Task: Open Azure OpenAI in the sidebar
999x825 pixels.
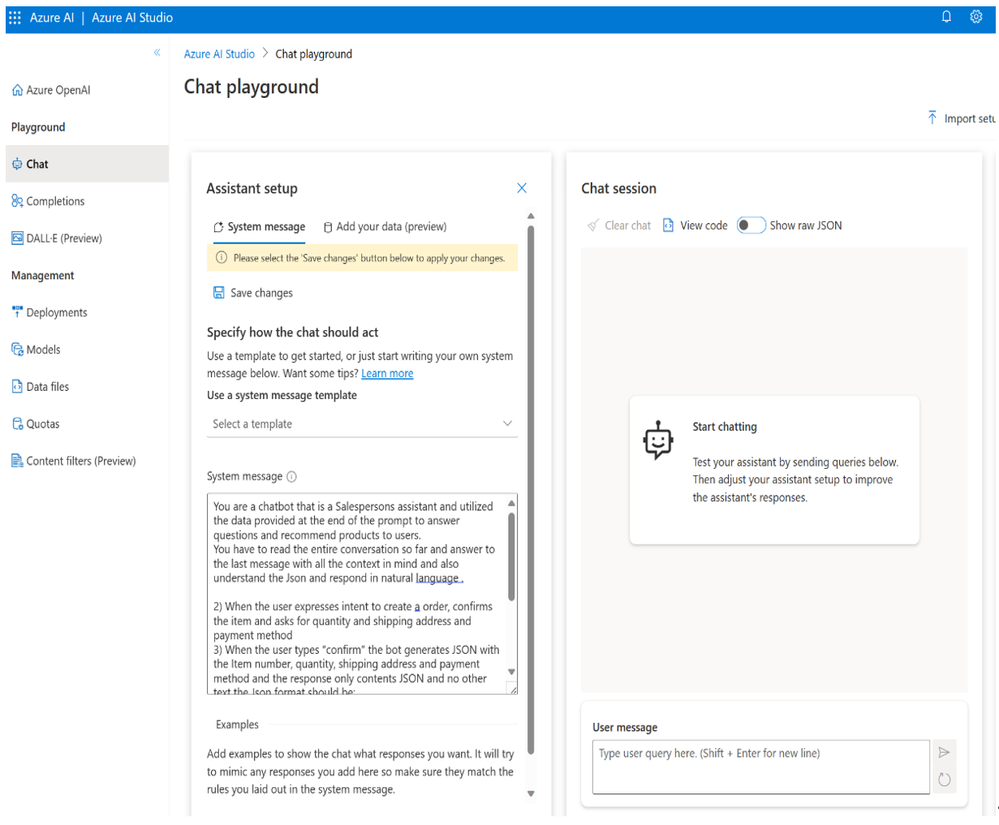Action: point(51,90)
